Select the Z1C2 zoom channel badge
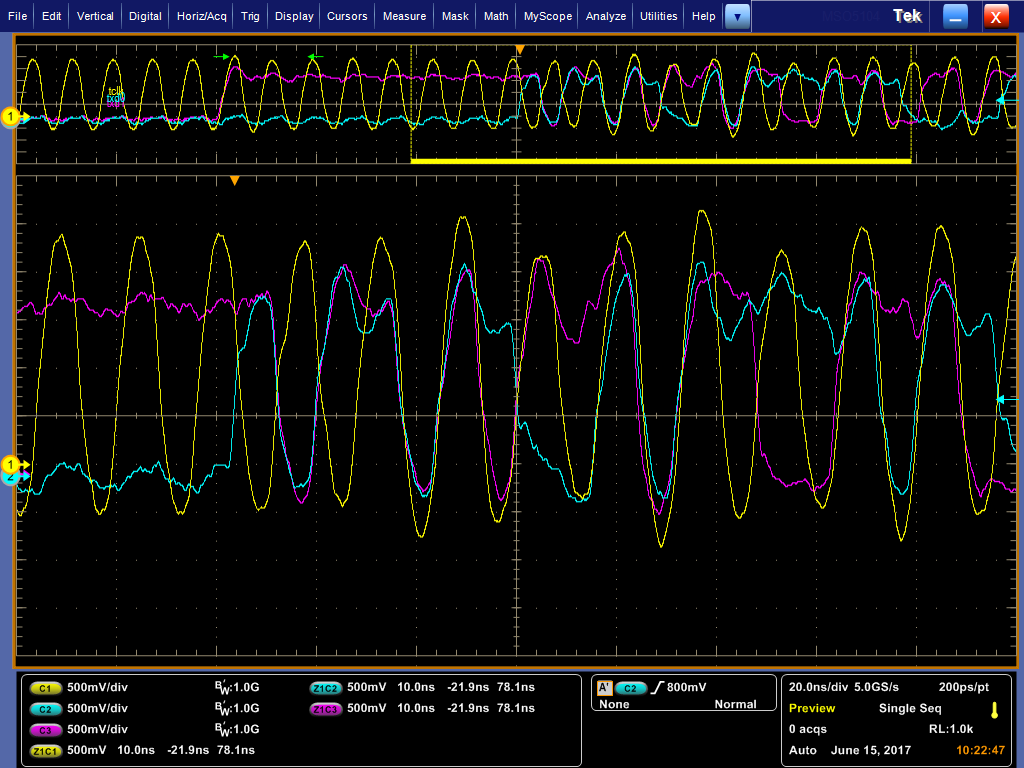 325,688
